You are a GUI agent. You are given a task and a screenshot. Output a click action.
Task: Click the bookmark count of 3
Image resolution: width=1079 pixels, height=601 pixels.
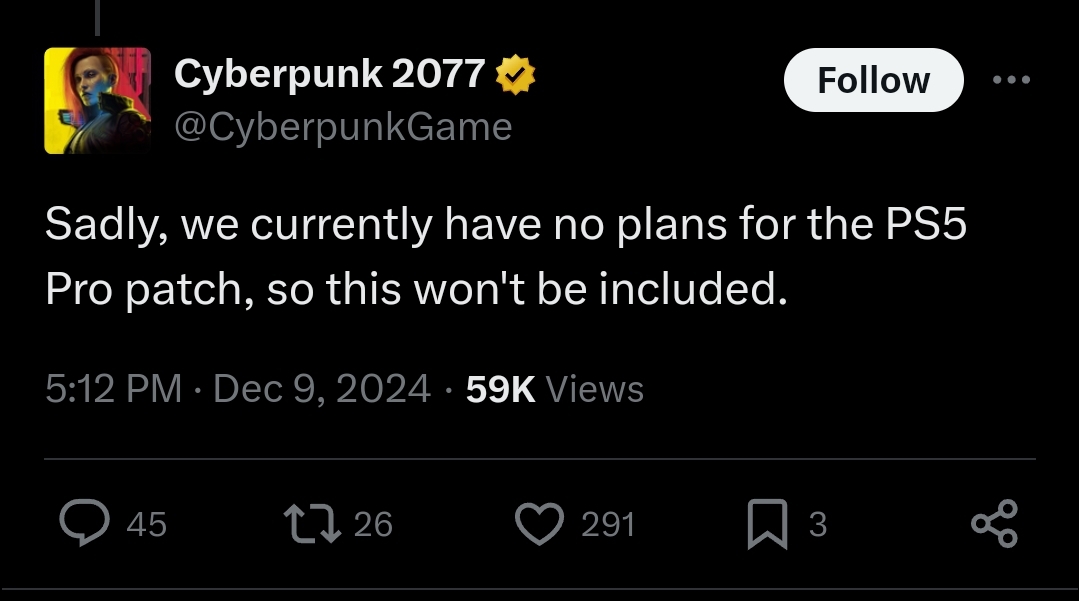pyautogui.click(x=817, y=524)
